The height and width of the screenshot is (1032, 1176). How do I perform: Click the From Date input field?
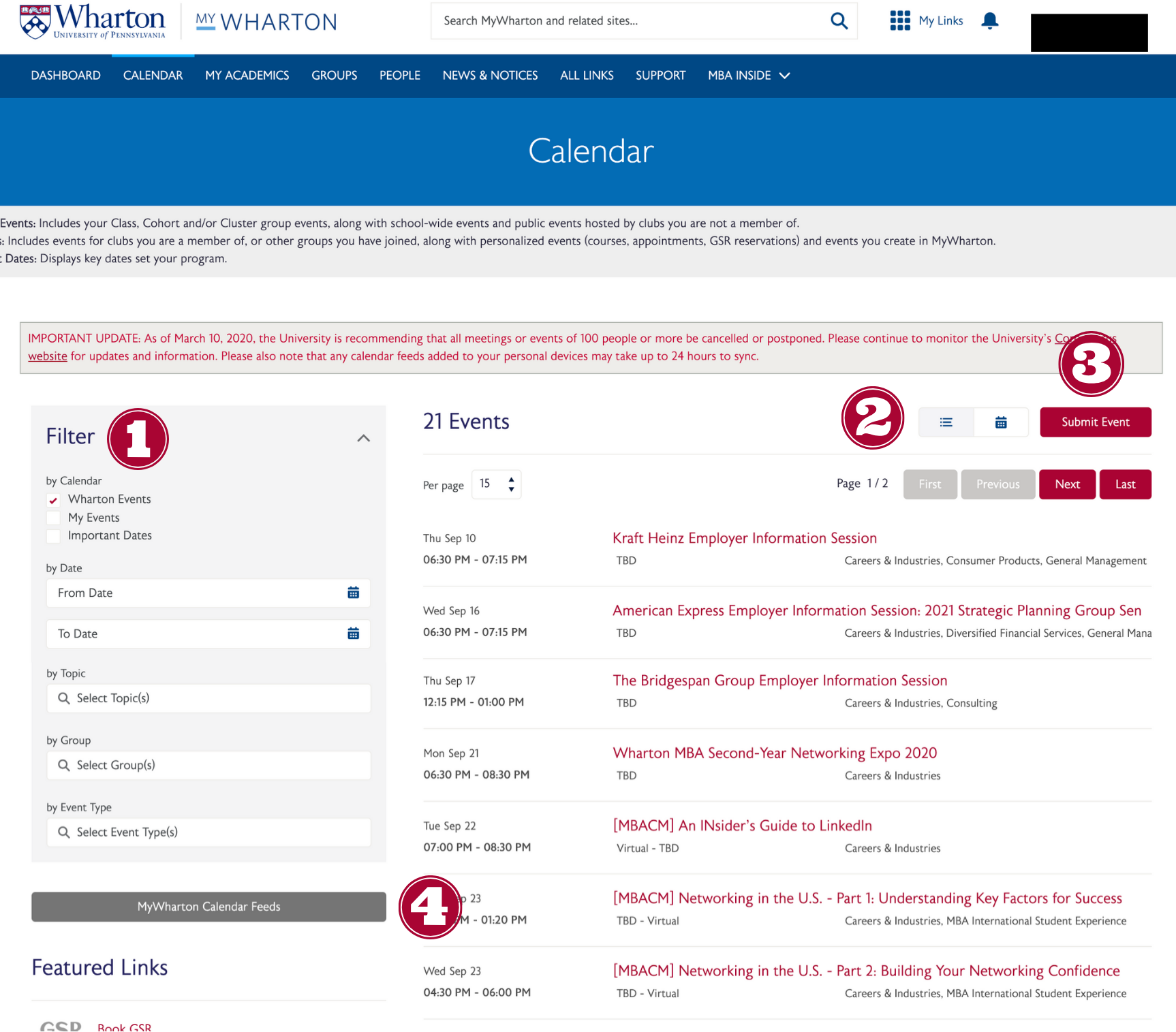tap(208, 593)
